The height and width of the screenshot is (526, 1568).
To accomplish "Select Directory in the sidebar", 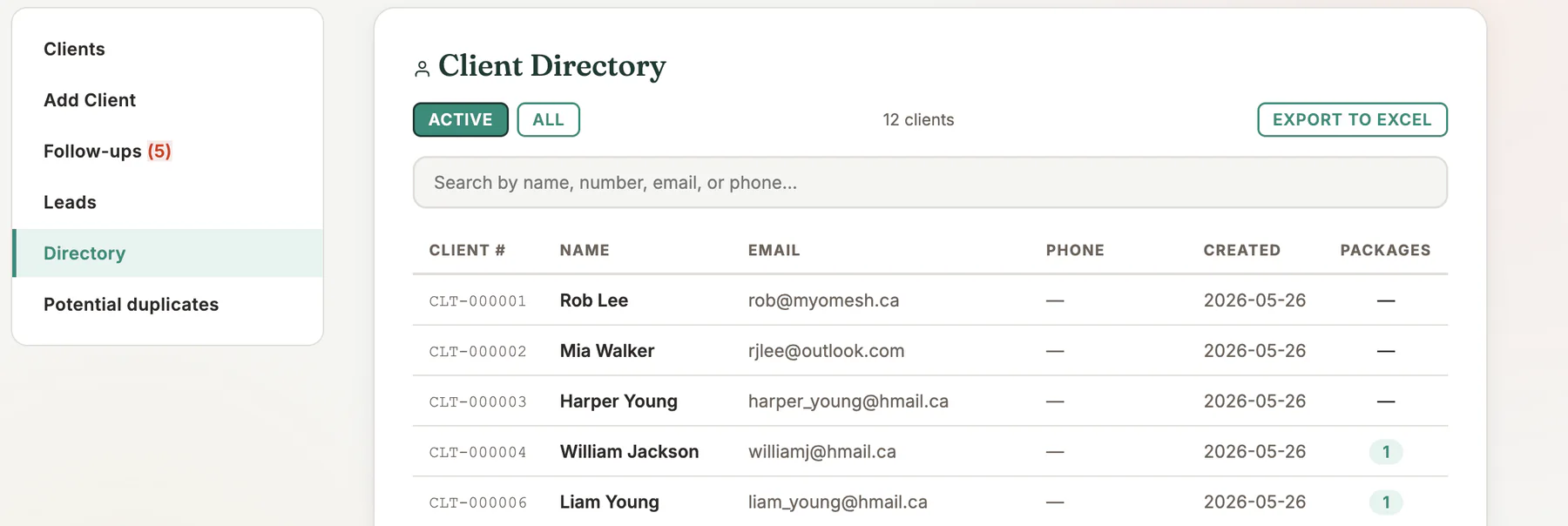I will coord(169,253).
